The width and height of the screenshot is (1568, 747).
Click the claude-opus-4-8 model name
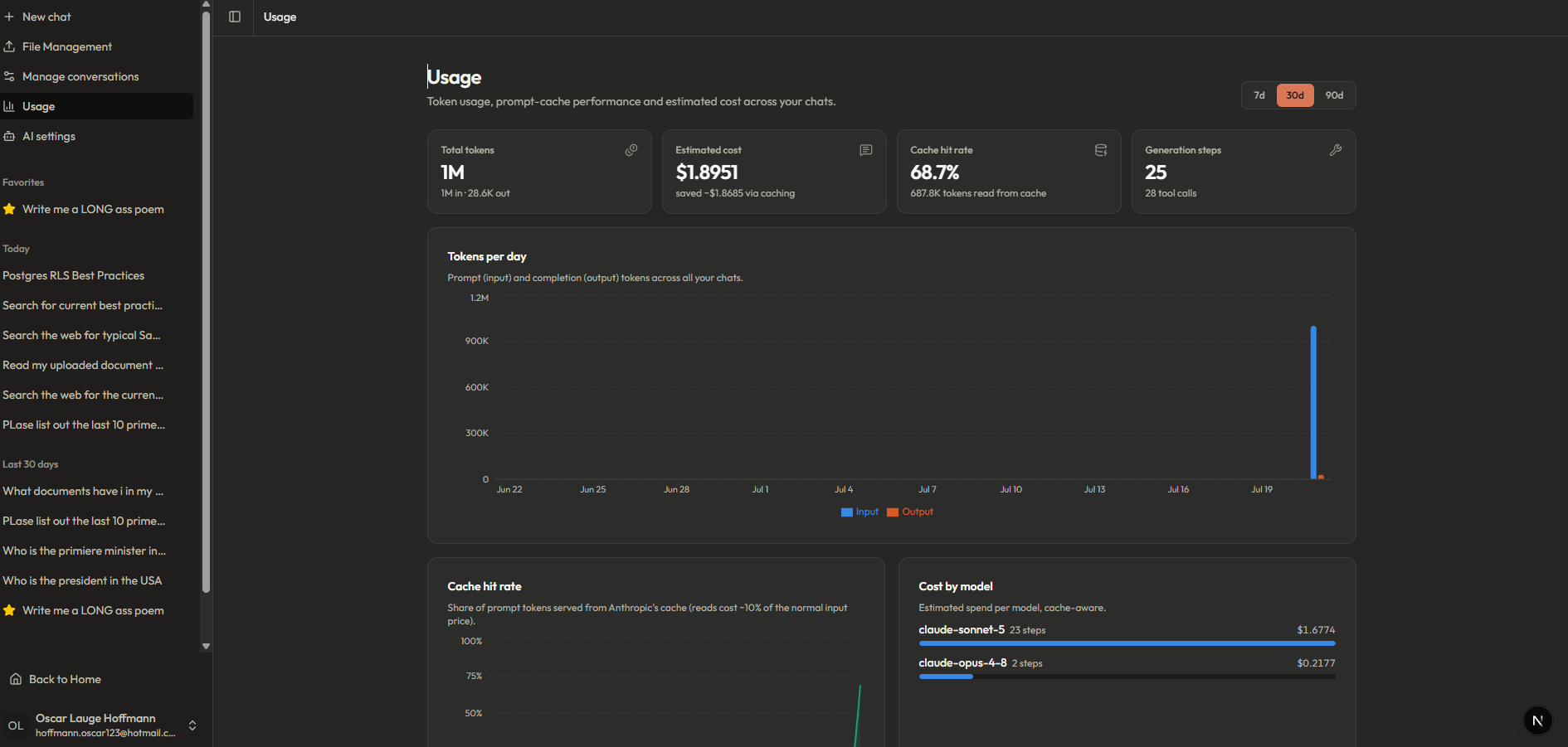[962, 663]
